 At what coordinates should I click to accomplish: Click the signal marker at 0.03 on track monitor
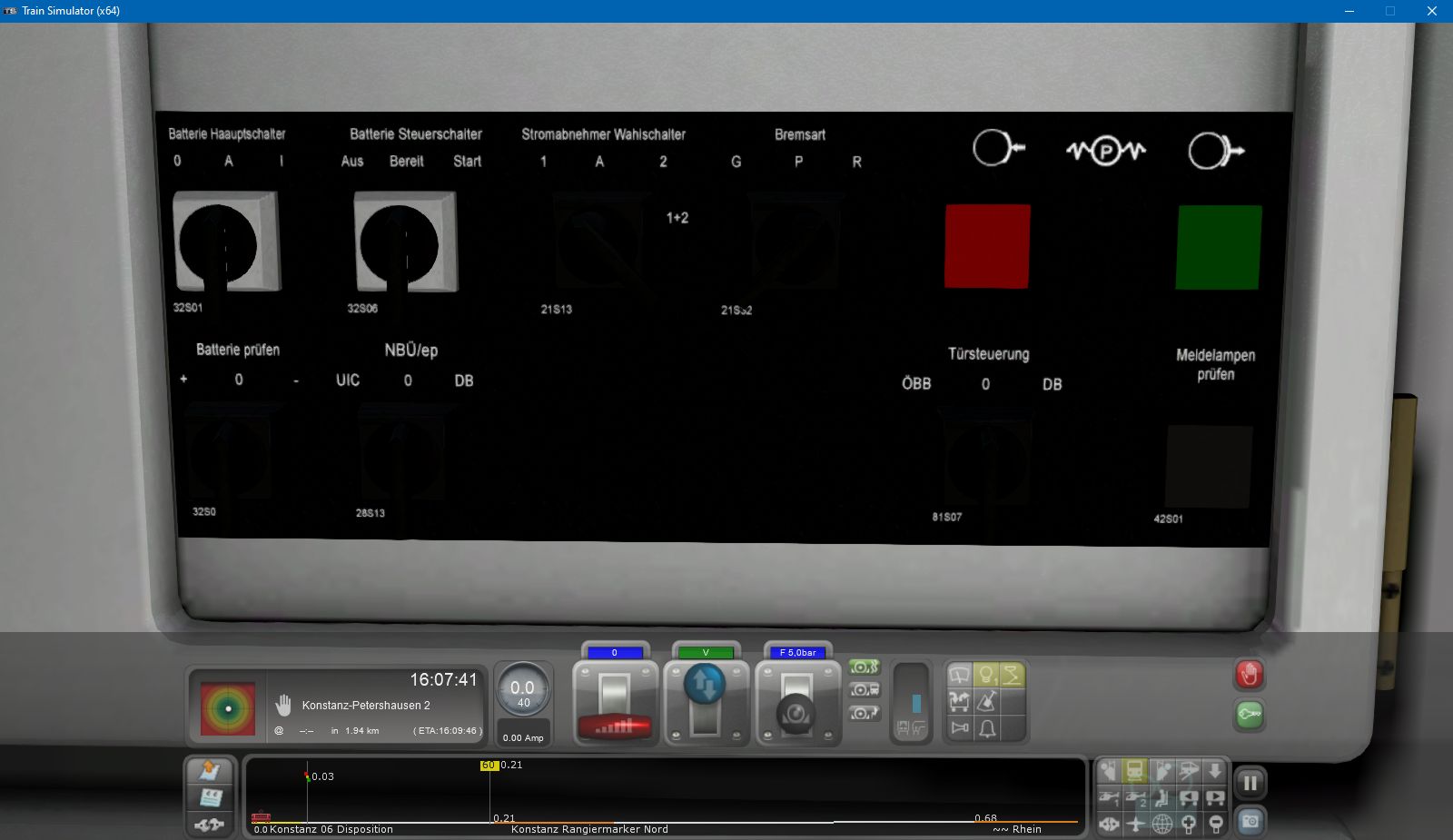click(x=308, y=776)
